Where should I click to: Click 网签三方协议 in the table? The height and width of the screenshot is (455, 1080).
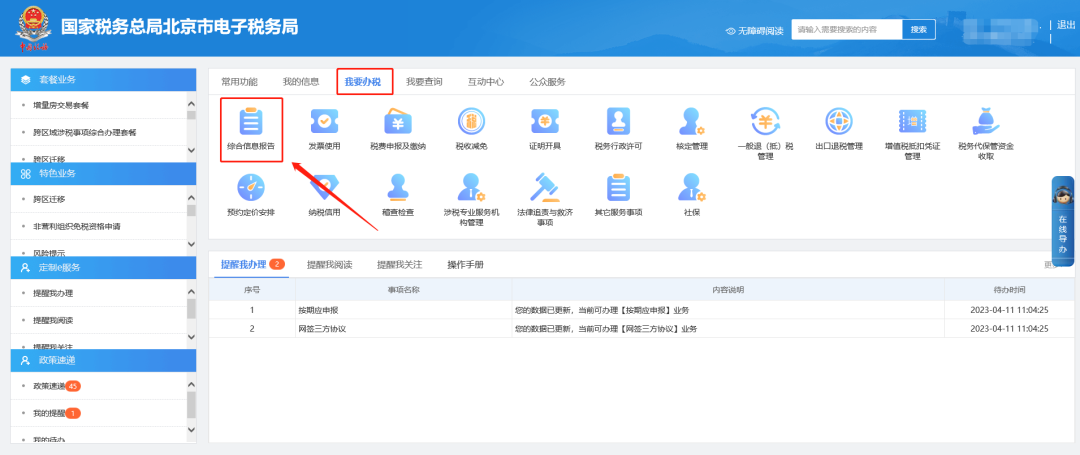[x=322, y=328]
